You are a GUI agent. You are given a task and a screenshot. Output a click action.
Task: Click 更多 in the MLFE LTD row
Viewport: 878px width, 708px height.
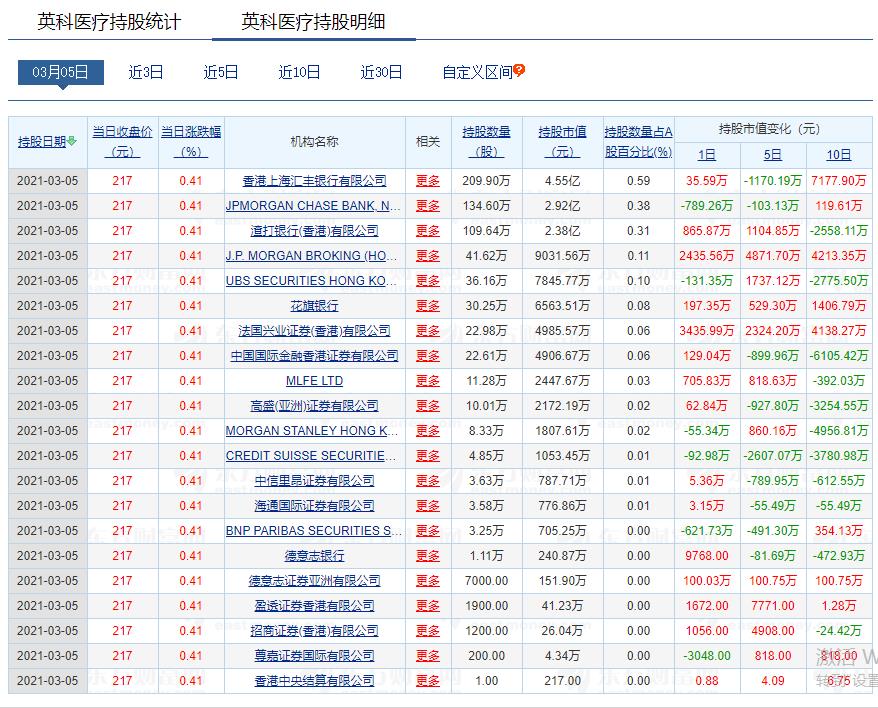pyautogui.click(x=428, y=381)
